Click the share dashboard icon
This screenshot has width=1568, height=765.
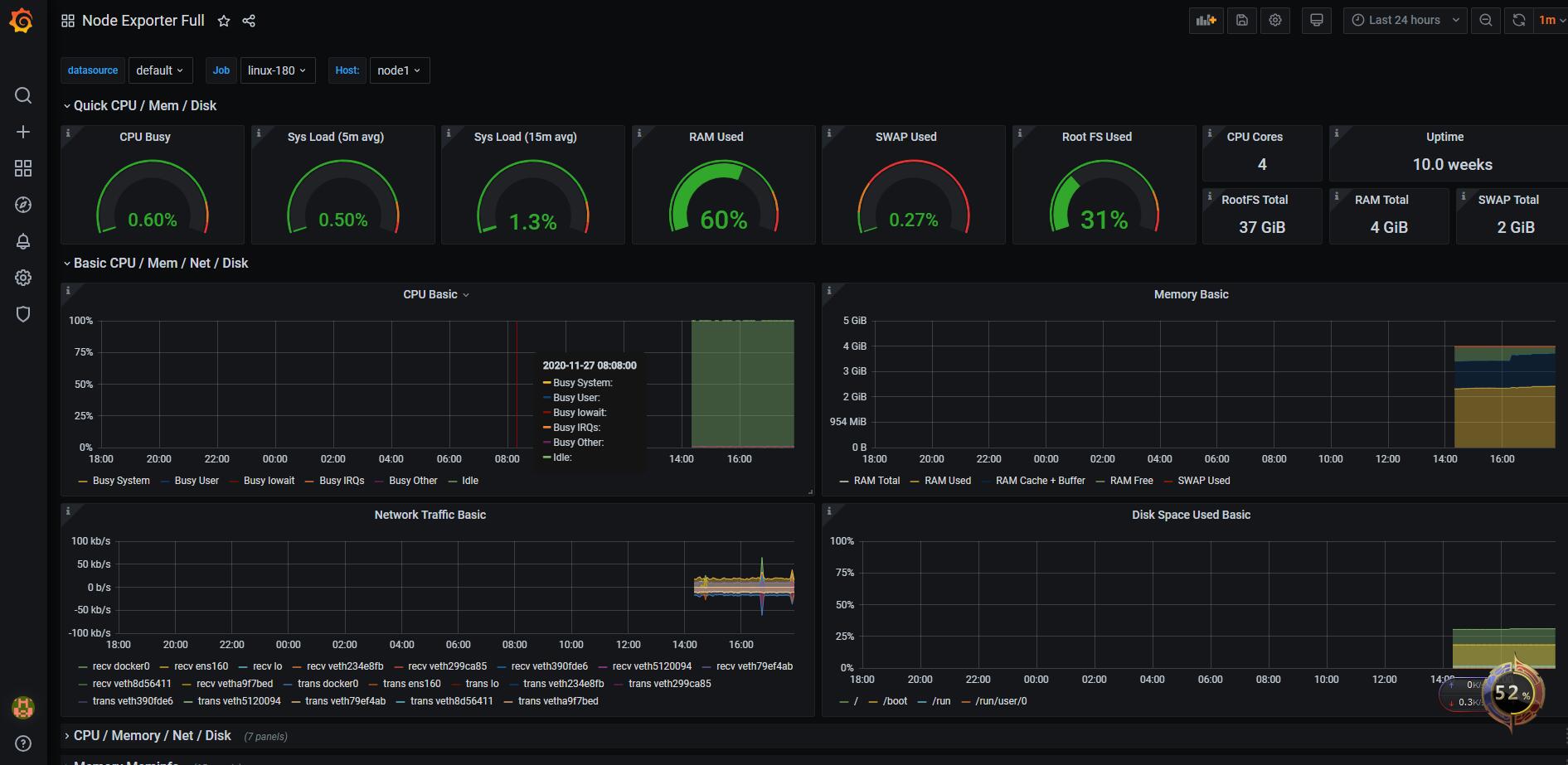(249, 21)
